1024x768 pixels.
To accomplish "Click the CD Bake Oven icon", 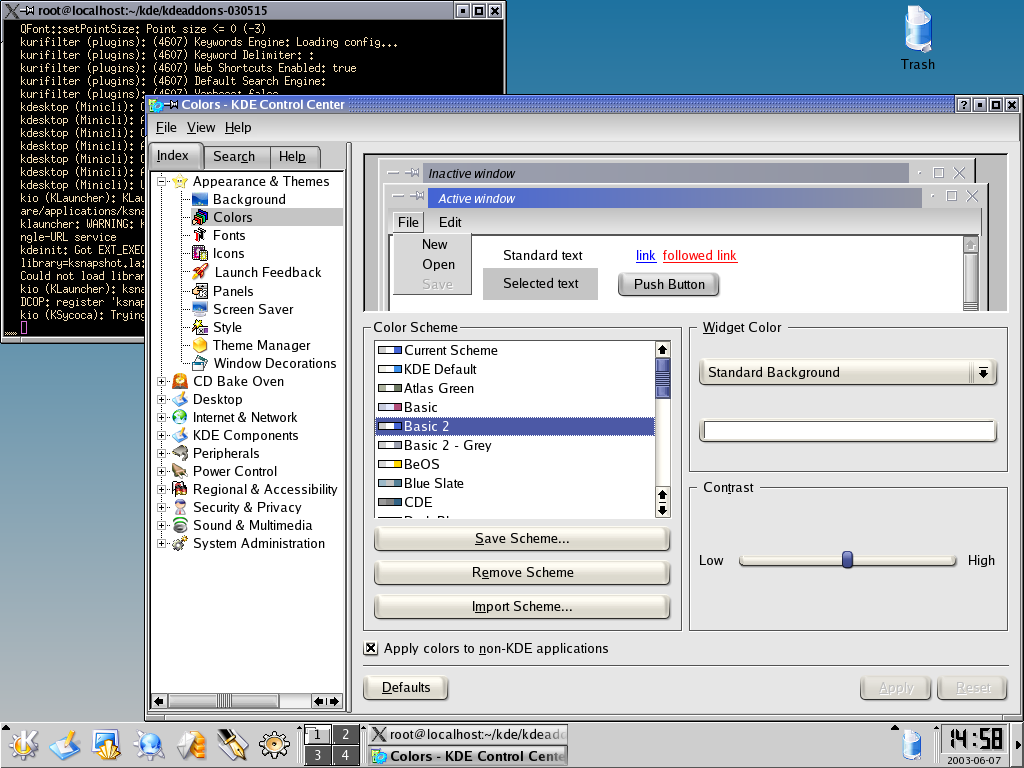I will [x=180, y=381].
